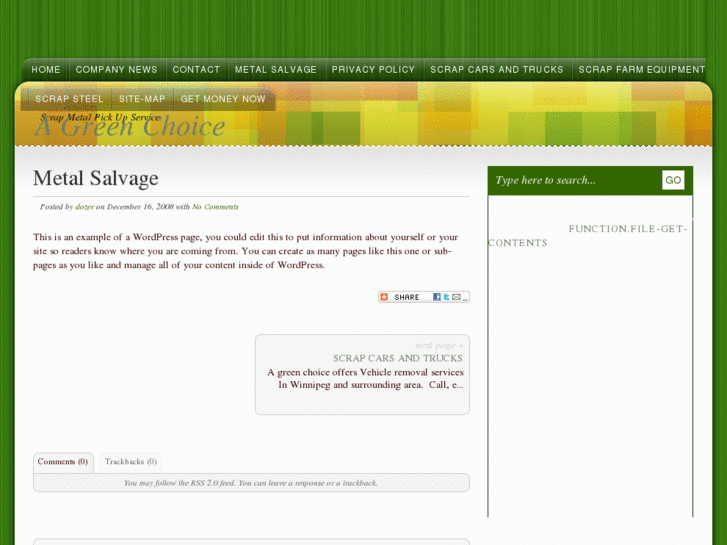Go to Scrap Steel page
727x545 pixels.
[70, 99]
